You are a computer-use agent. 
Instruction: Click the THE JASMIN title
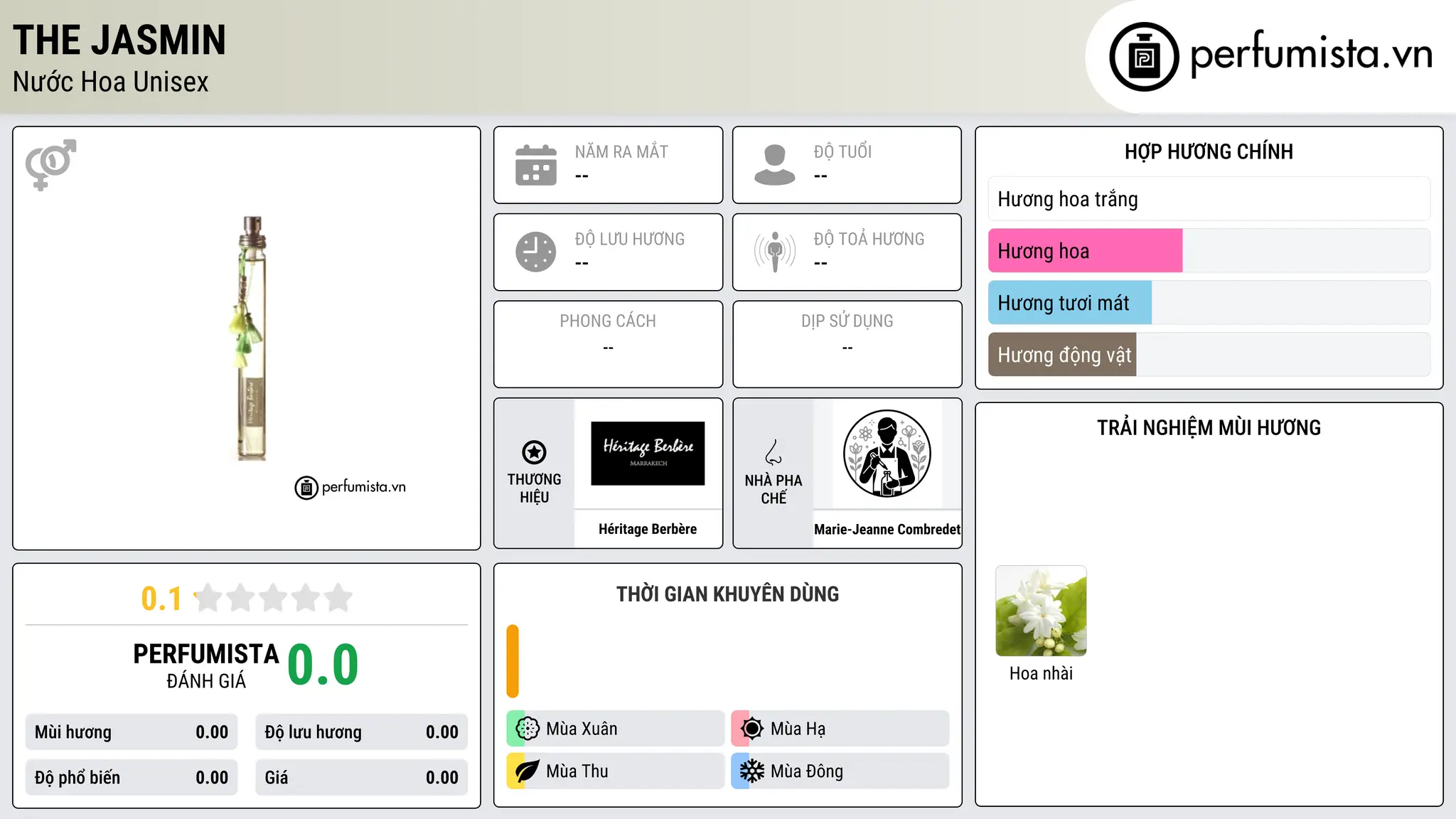coord(119,40)
